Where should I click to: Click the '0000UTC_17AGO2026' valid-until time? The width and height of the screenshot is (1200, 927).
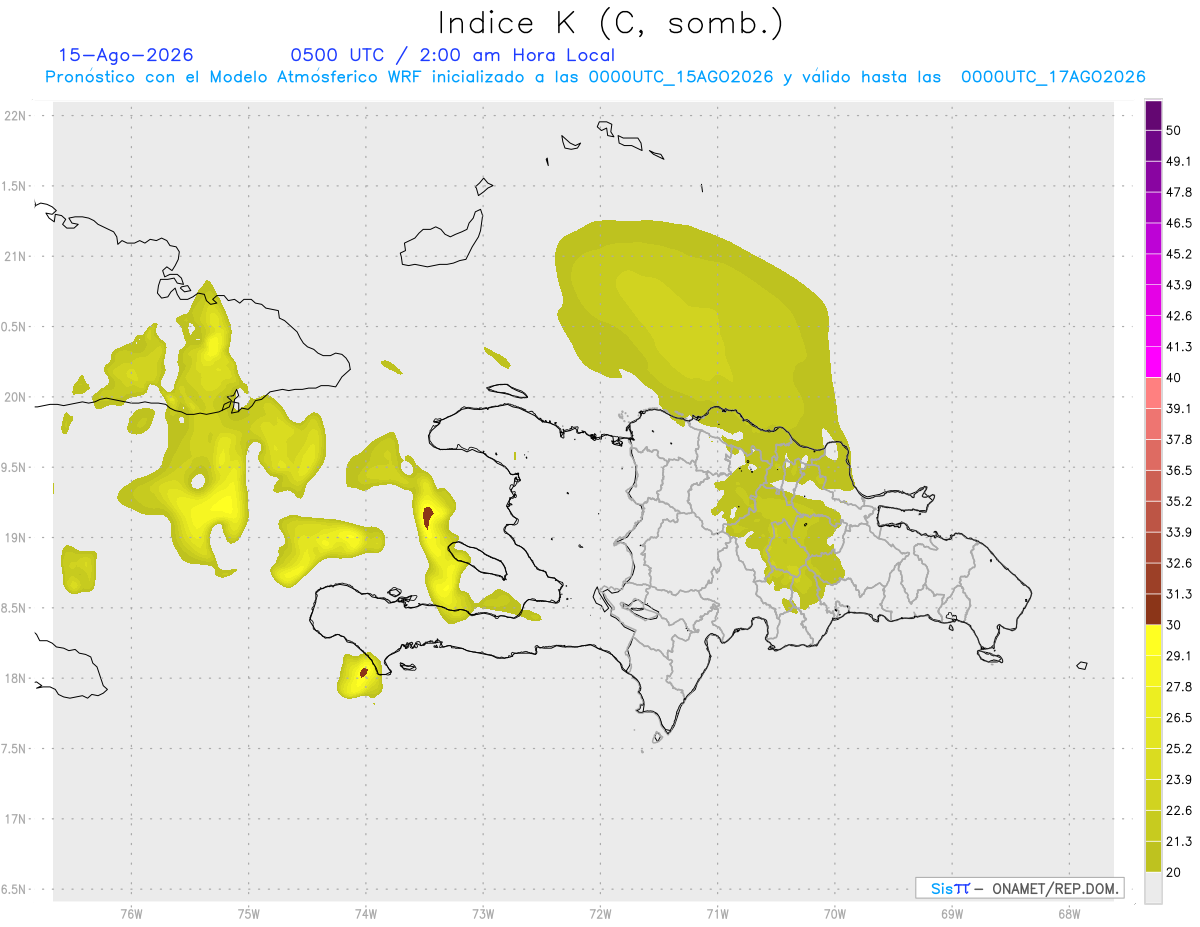1052,77
